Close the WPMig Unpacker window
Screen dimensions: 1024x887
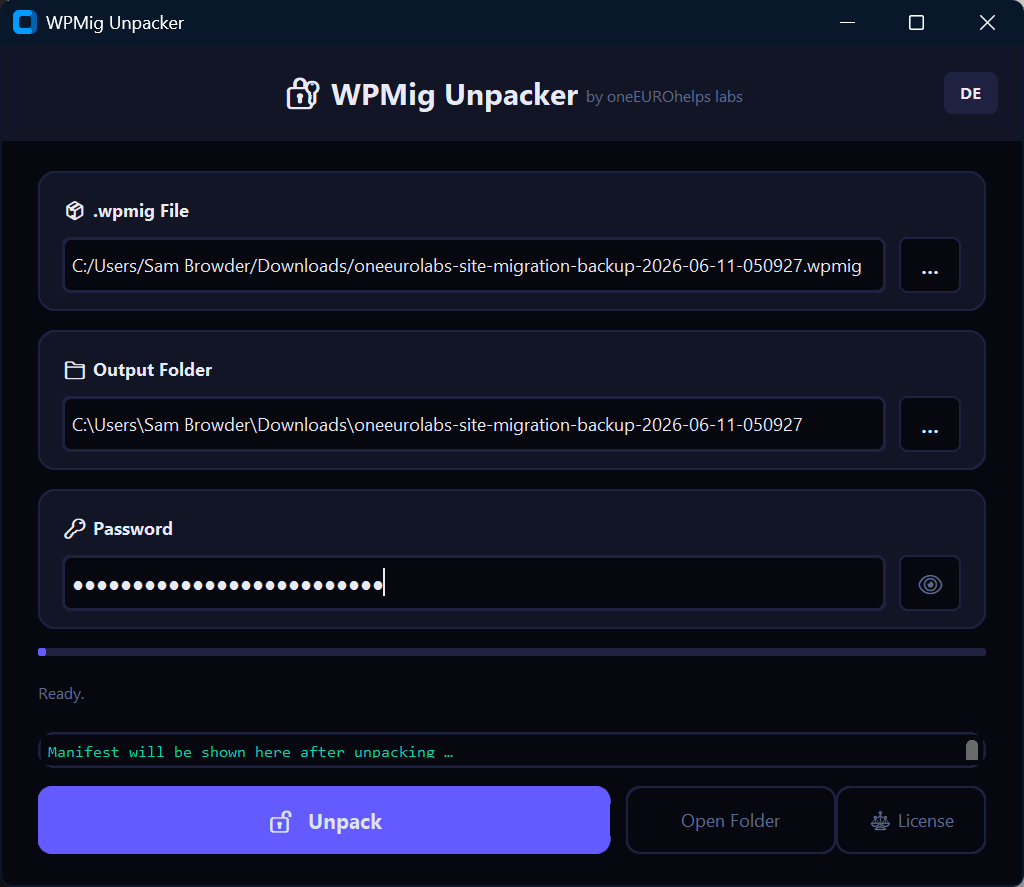[987, 22]
